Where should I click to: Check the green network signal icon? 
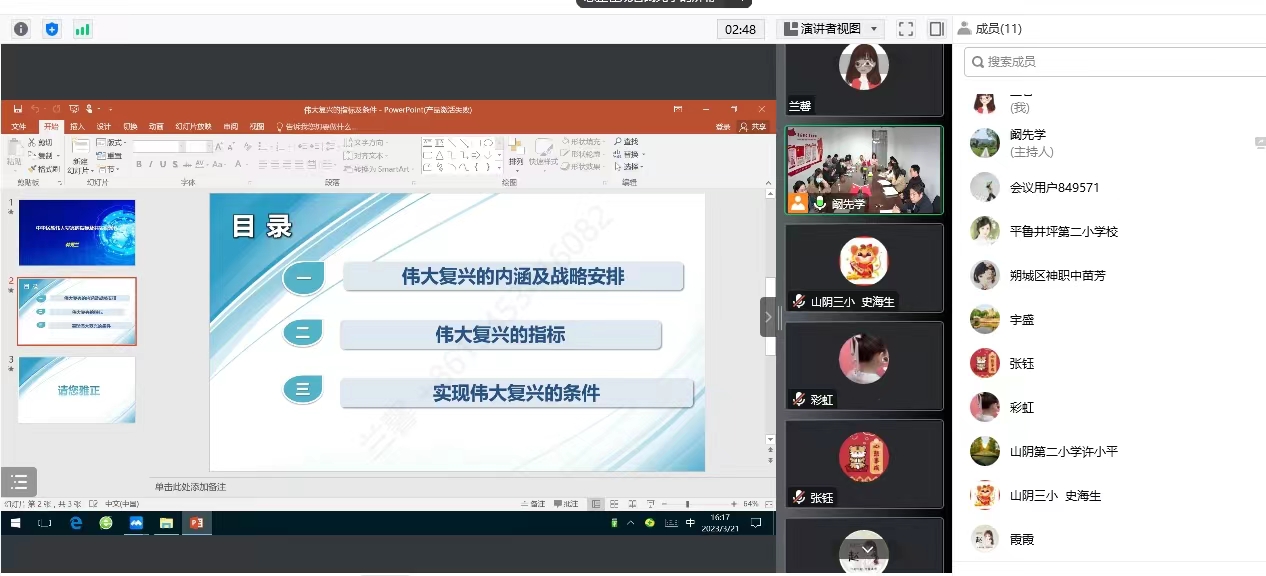82,29
